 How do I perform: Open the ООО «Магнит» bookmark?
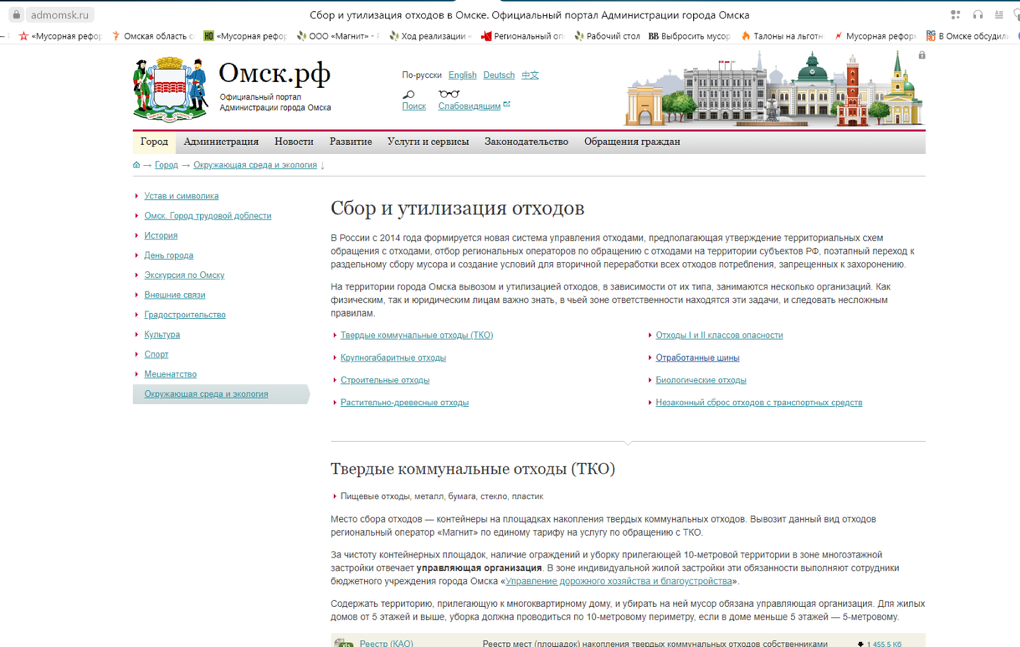tap(338, 36)
